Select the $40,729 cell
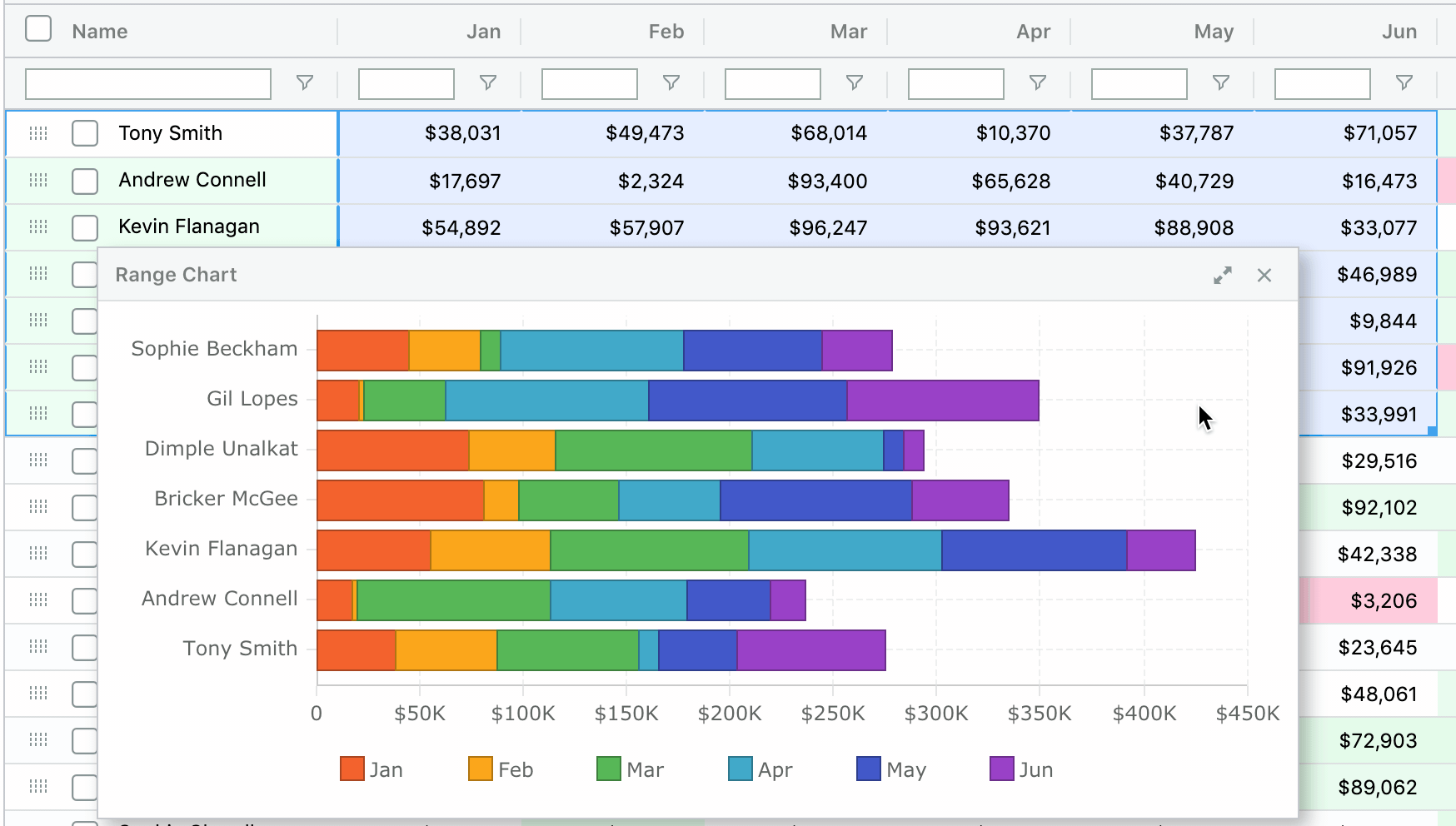The width and height of the screenshot is (1456, 826). tap(1163, 181)
